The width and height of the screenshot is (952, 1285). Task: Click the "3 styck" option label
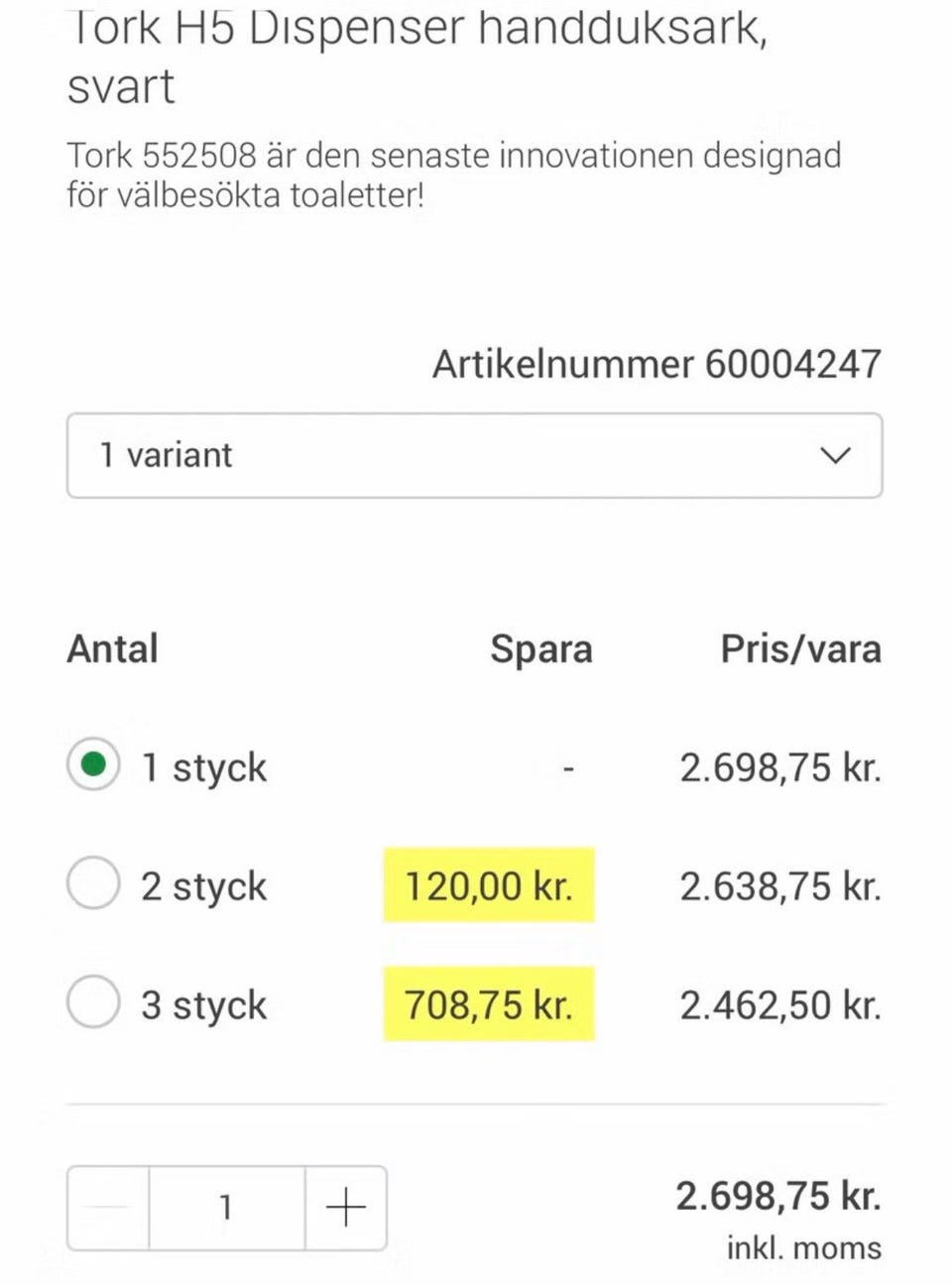204,1004
